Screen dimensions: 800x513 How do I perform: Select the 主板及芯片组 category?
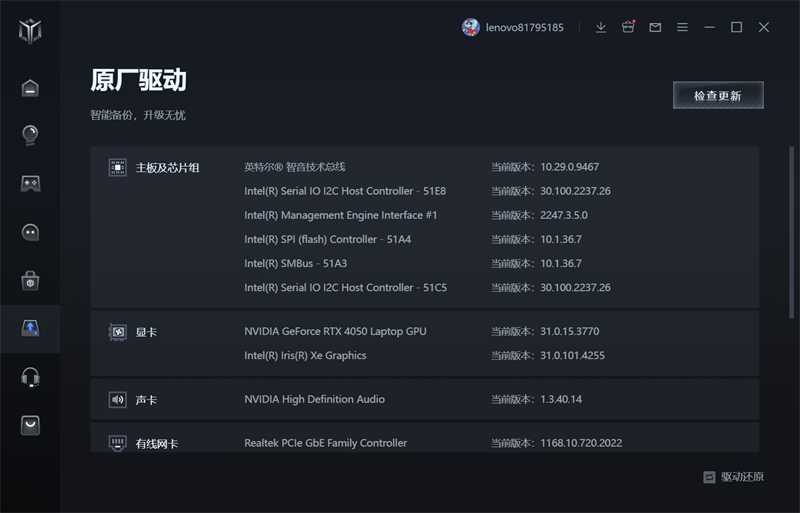click(x=167, y=168)
